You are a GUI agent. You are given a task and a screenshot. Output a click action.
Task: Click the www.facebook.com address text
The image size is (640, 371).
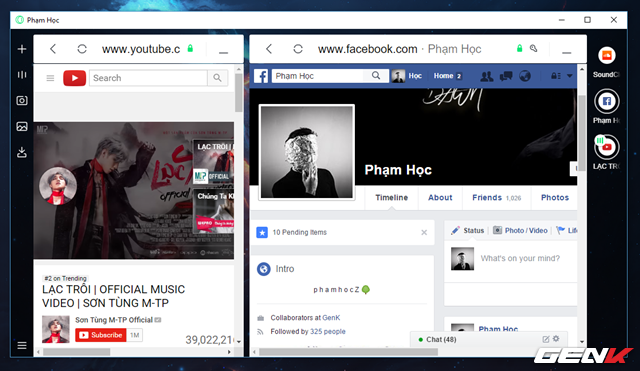pos(368,49)
